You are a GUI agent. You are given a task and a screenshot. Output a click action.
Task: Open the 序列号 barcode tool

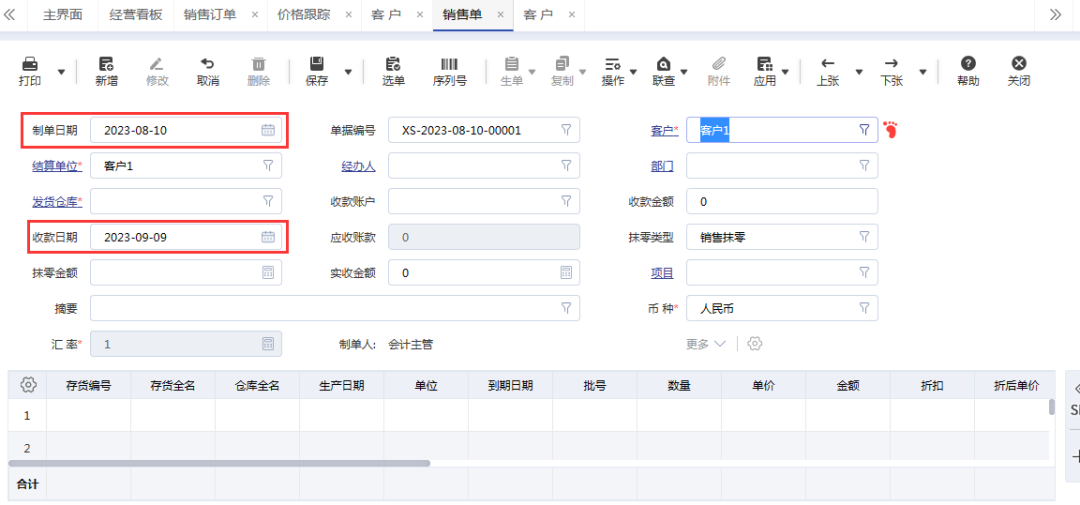point(449,64)
